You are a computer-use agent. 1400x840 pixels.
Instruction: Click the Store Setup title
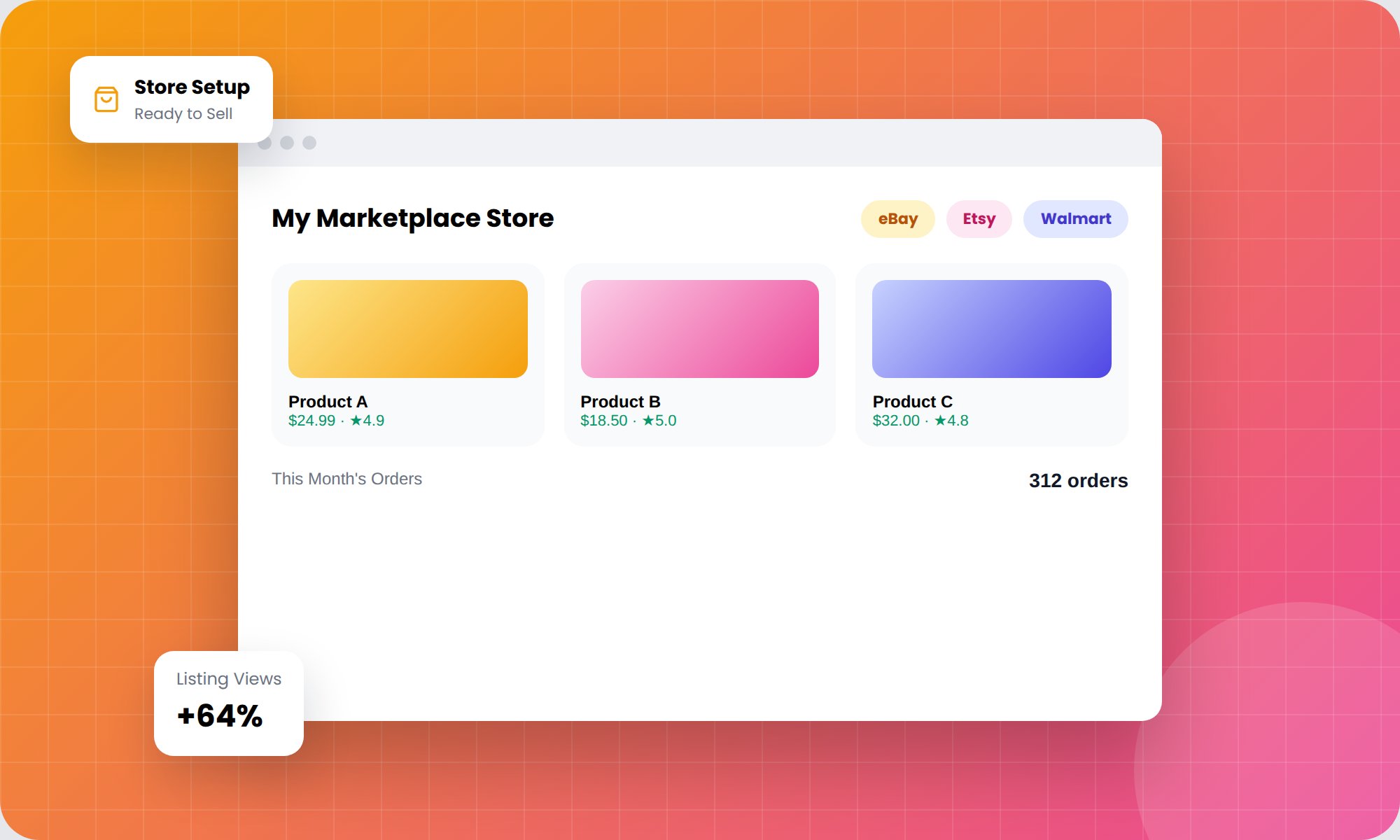[x=192, y=87]
